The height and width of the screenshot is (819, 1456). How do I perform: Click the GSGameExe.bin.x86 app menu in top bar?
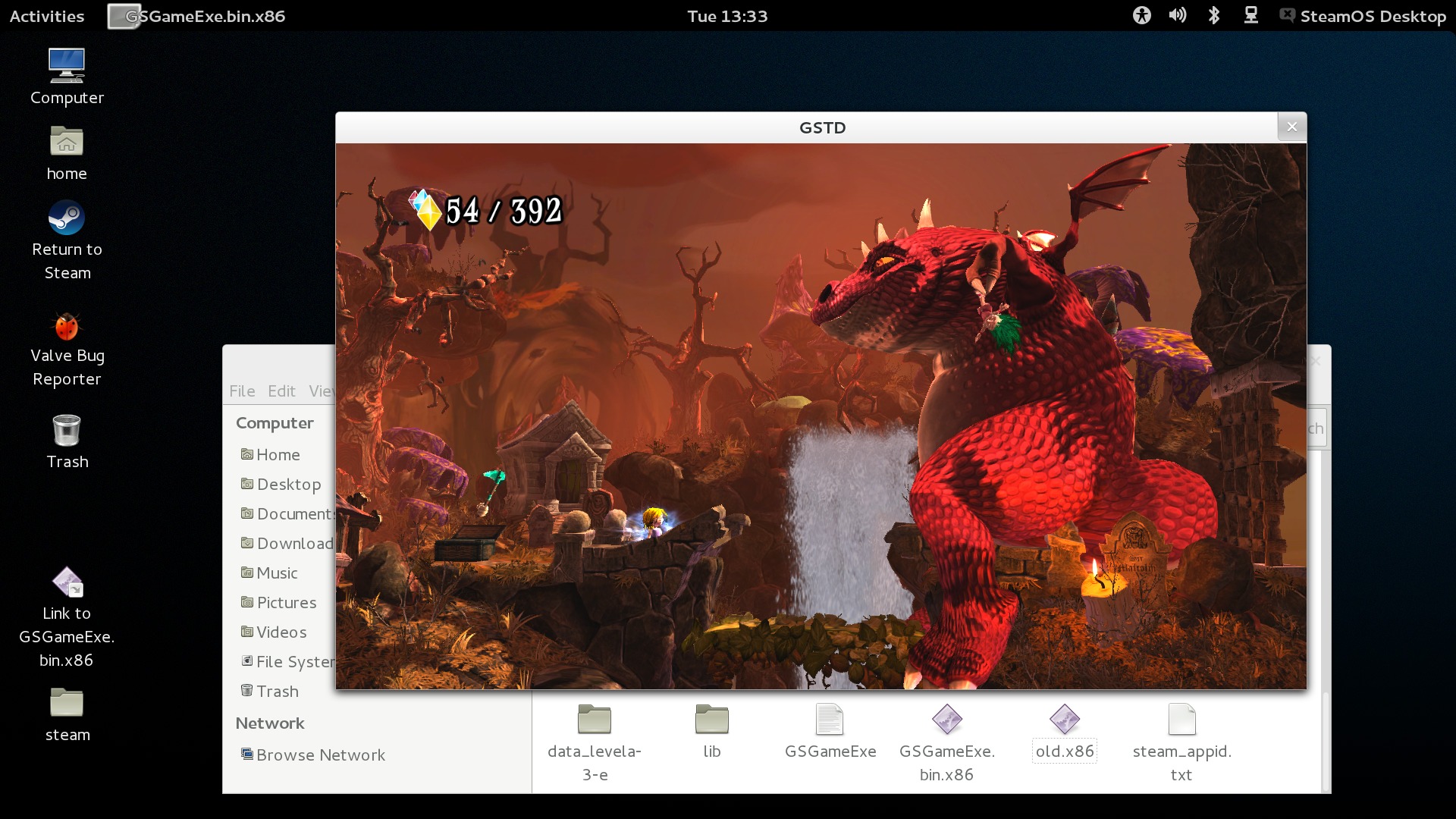coord(197,16)
